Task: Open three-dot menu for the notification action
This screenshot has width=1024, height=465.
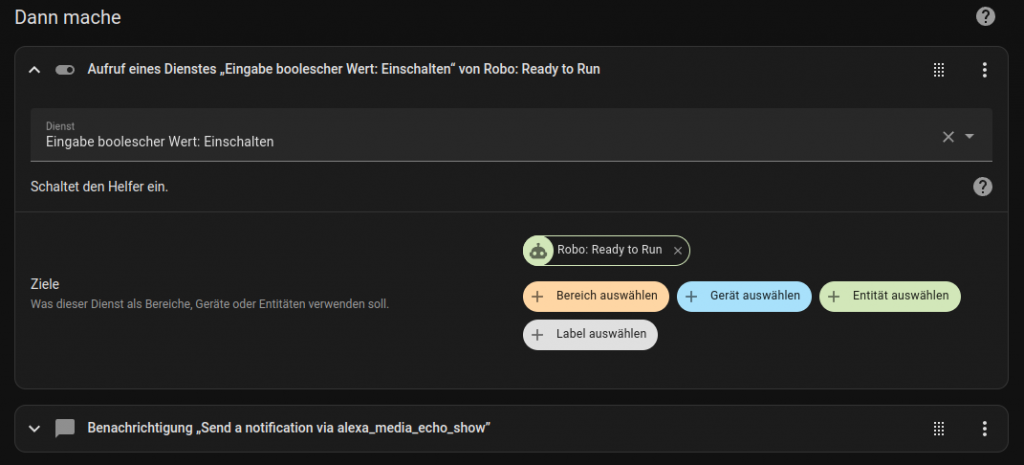Action: 984,428
